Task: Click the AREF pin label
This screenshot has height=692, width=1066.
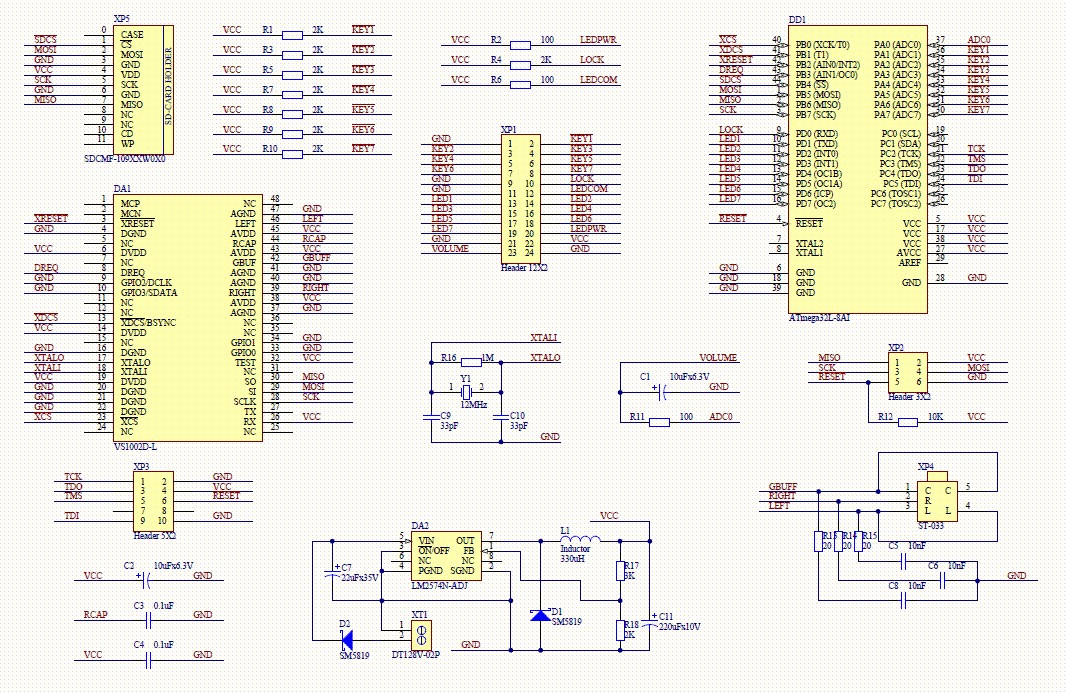Action: click(910, 262)
